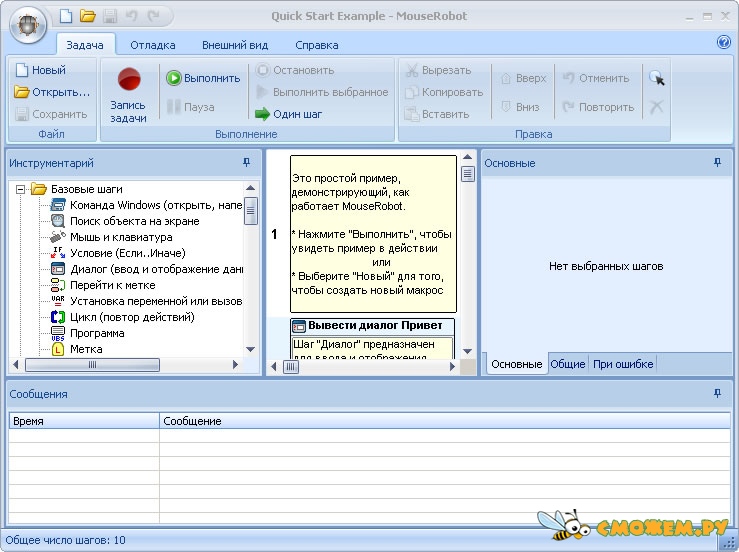Switch to the При ошибке tab
The width and height of the screenshot is (739, 552).
(x=623, y=364)
